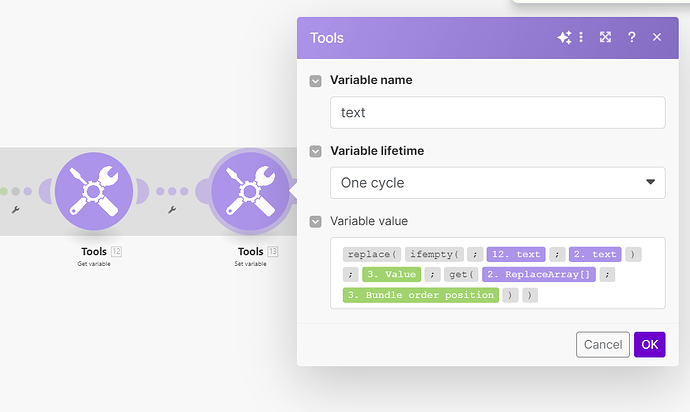Collapse the Variable lifetime section toggle

point(316,151)
